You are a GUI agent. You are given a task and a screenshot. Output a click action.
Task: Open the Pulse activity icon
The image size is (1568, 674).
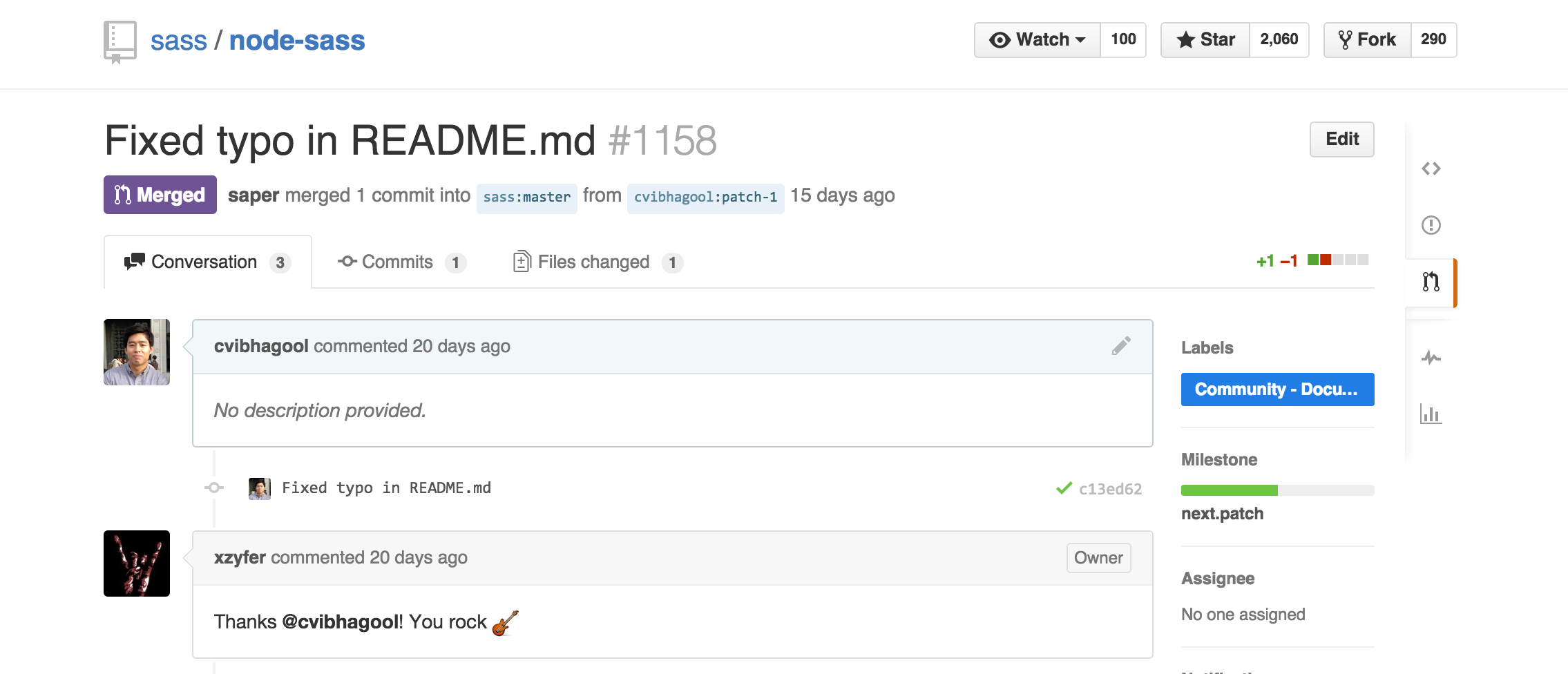1431,358
